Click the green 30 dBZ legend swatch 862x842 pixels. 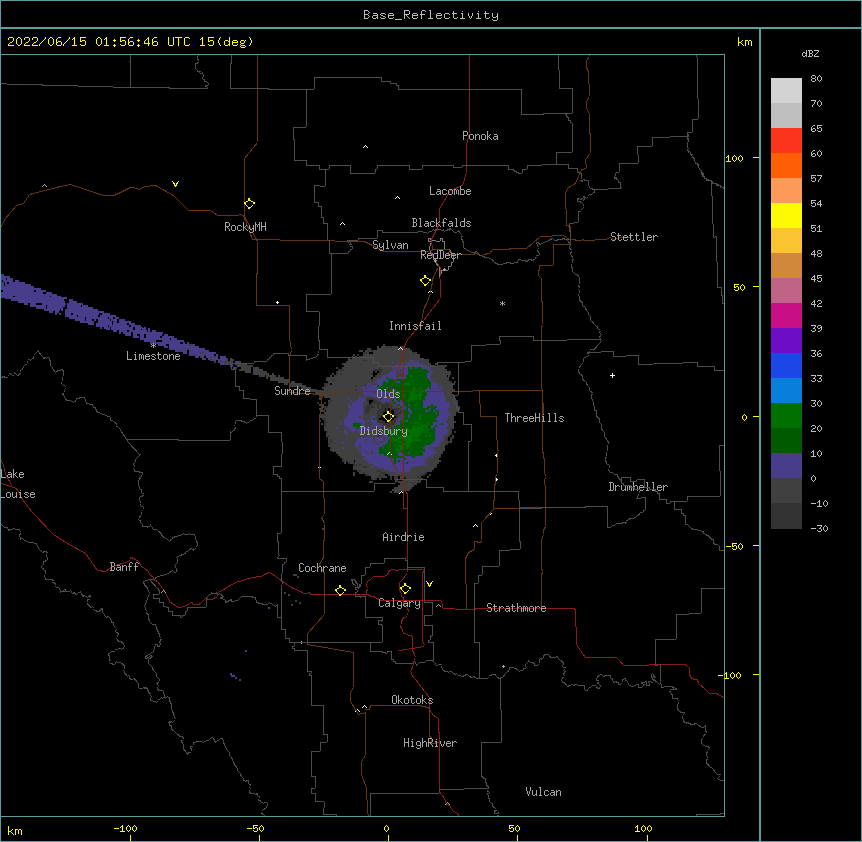coord(786,416)
